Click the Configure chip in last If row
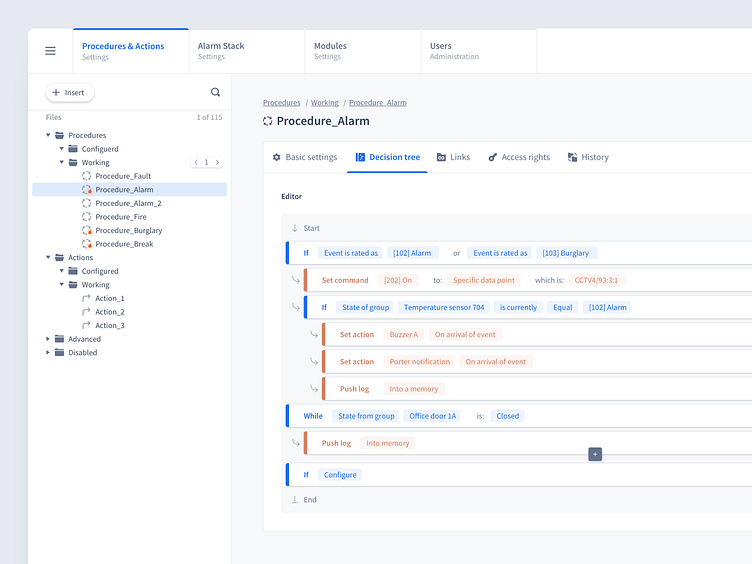The width and height of the screenshot is (752, 564). pos(340,475)
